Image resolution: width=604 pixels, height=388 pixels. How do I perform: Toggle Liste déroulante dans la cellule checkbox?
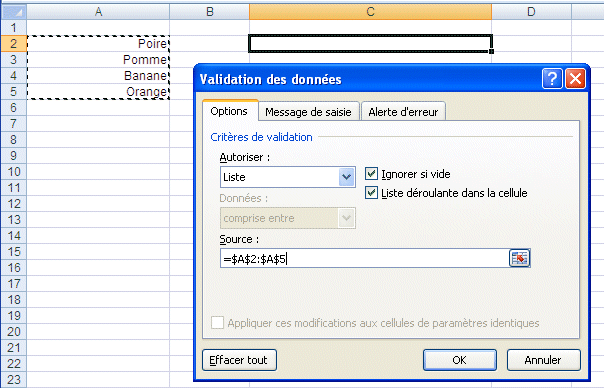(x=371, y=193)
